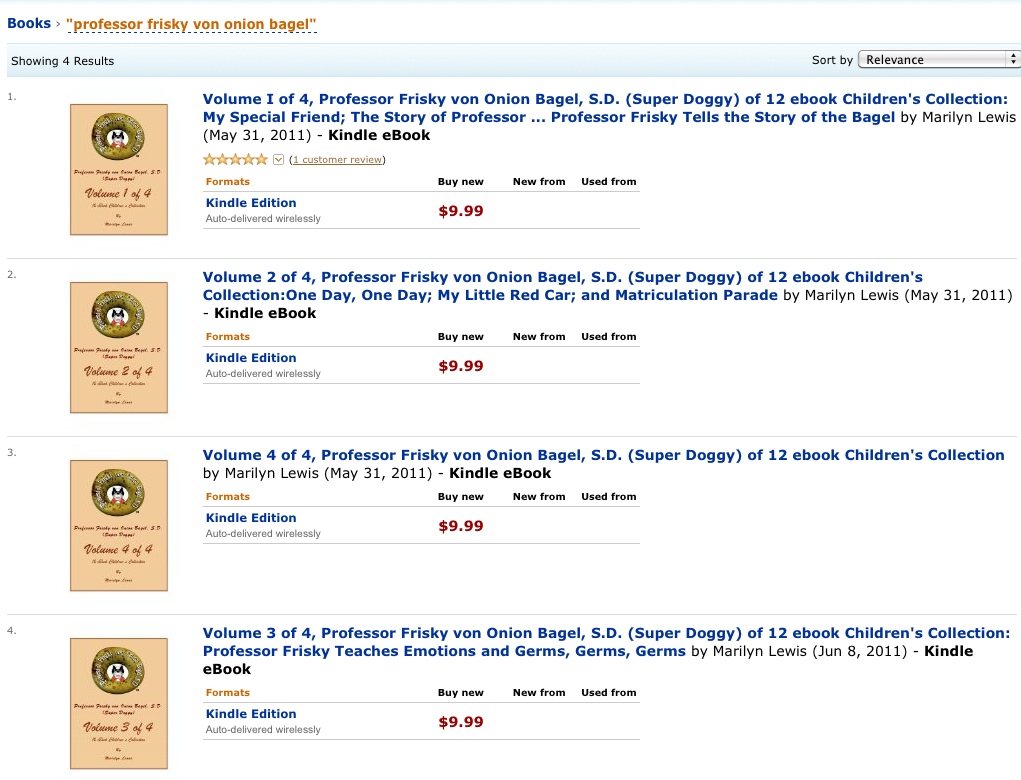Click the $9.99 price of Volume I
Image resolution: width=1021 pixels, height=780 pixels.
[461, 211]
